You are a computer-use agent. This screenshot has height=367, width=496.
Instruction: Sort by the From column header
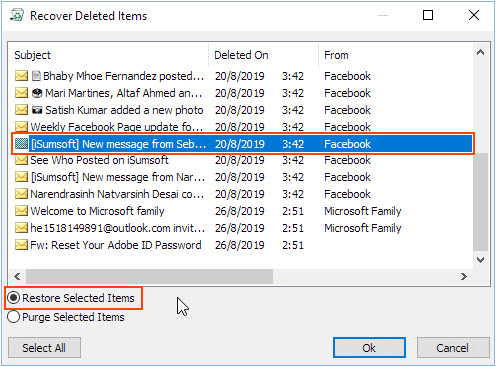click(x=396, y=55)
